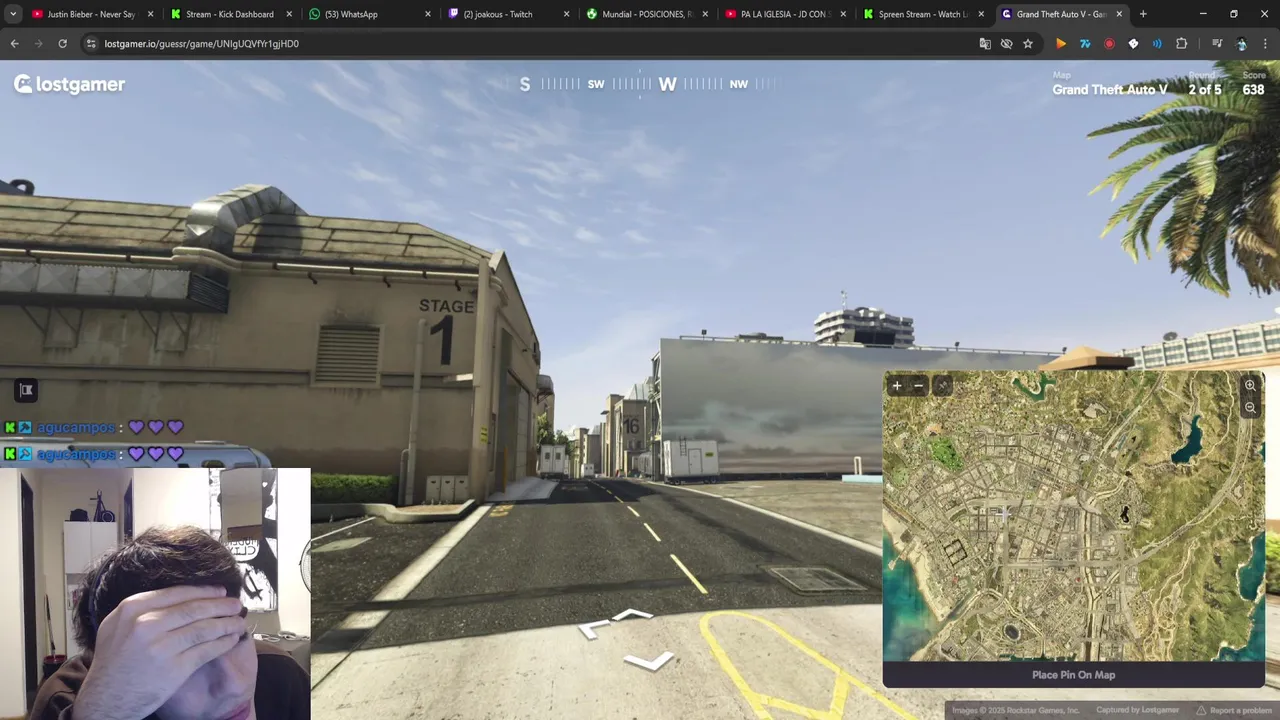Switch to Stream - Kick Dashboard tab
The image size is (1280, 720).
(228, 14)
